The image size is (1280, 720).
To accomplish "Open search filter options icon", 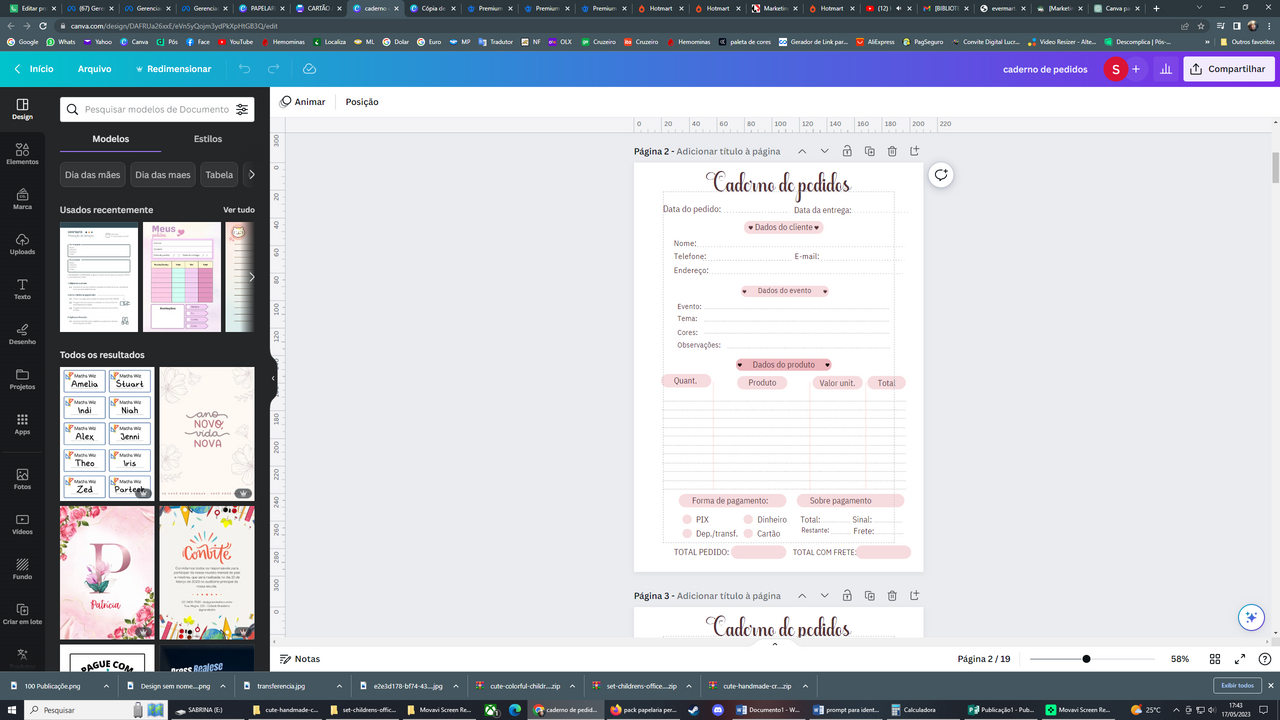I will pyautogui.click(x=242, y=109).
